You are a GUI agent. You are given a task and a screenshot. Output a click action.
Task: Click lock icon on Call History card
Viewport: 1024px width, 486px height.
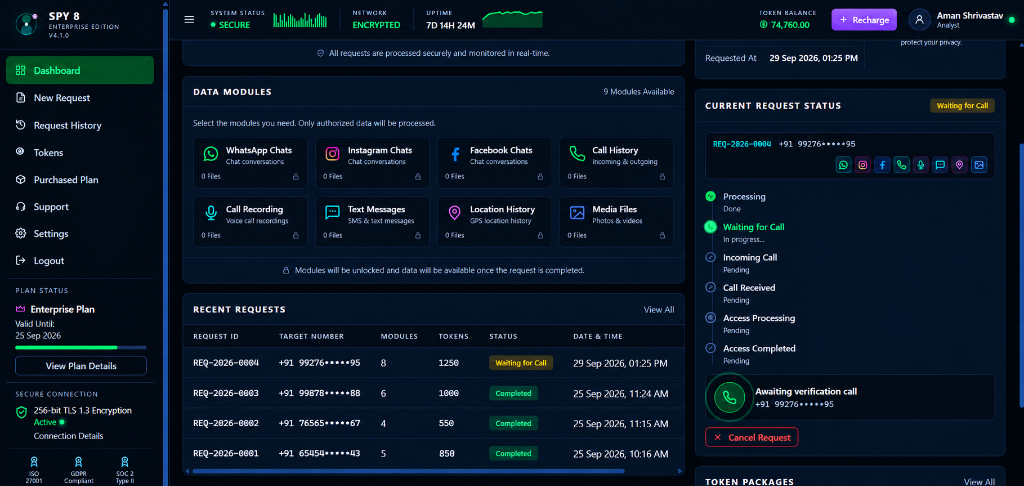[x=662, y=176]
